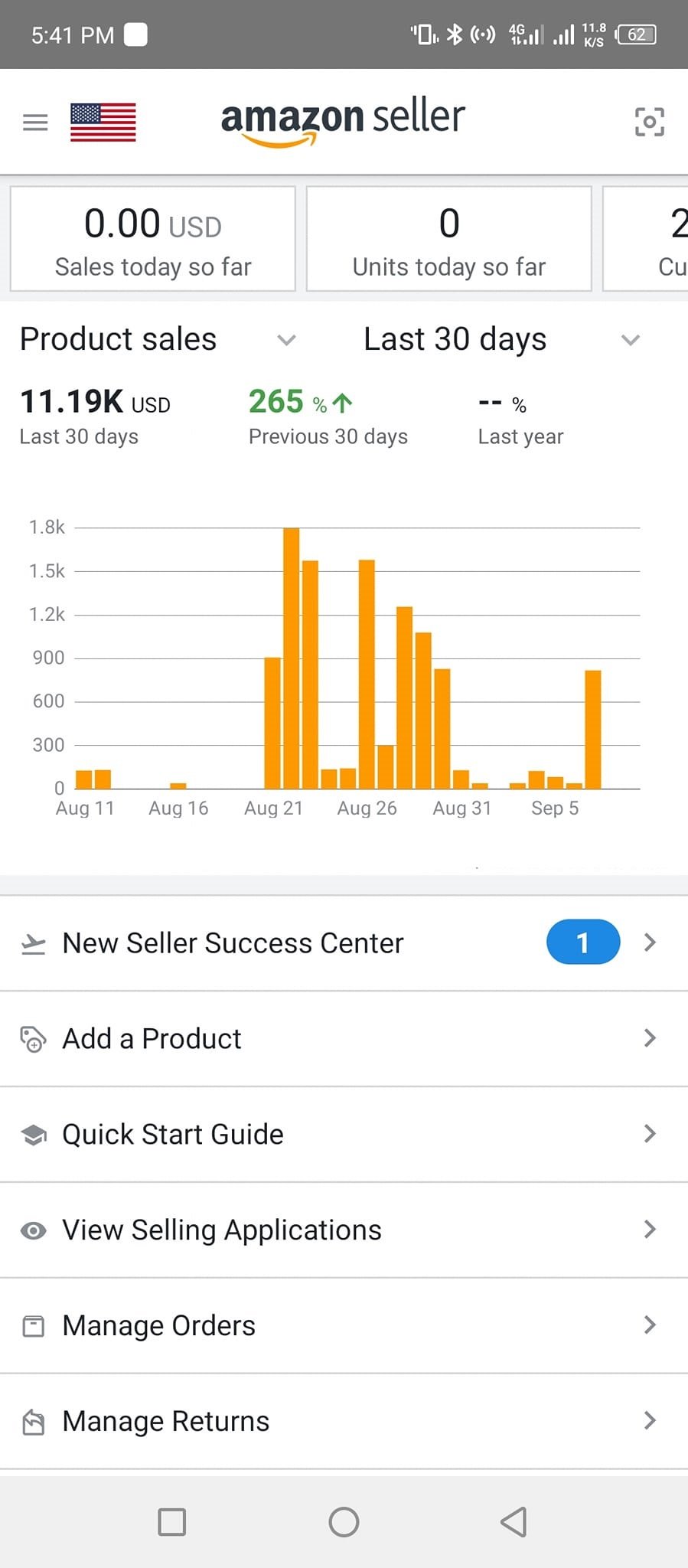Tap the Units today so far card
The image size is (688, 1568).
pyautogui.click(x=449, y=239)
